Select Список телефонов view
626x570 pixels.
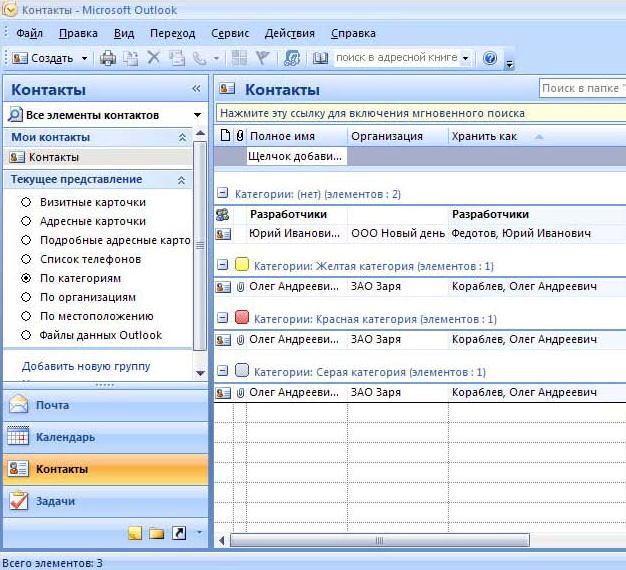pos(26,259)
